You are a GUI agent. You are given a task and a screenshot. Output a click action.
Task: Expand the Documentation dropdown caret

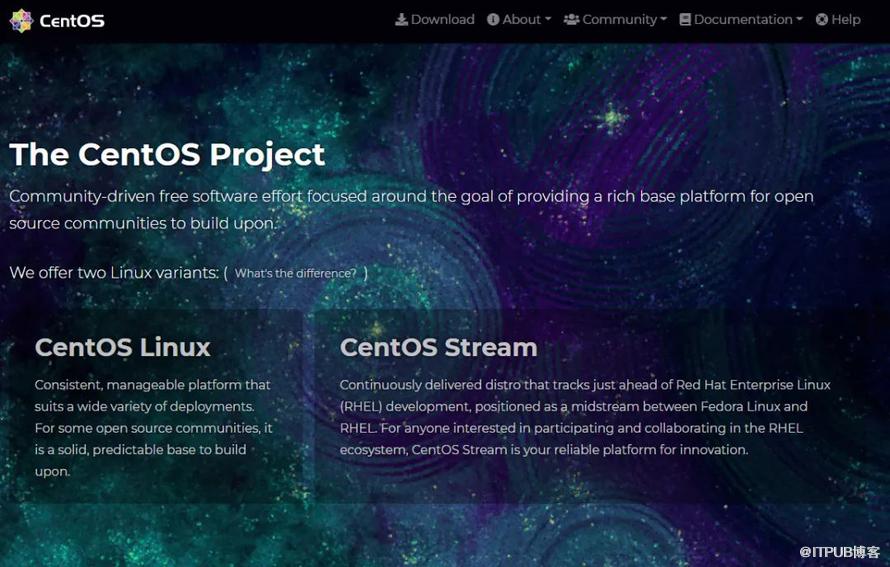(x=800, y=19)
